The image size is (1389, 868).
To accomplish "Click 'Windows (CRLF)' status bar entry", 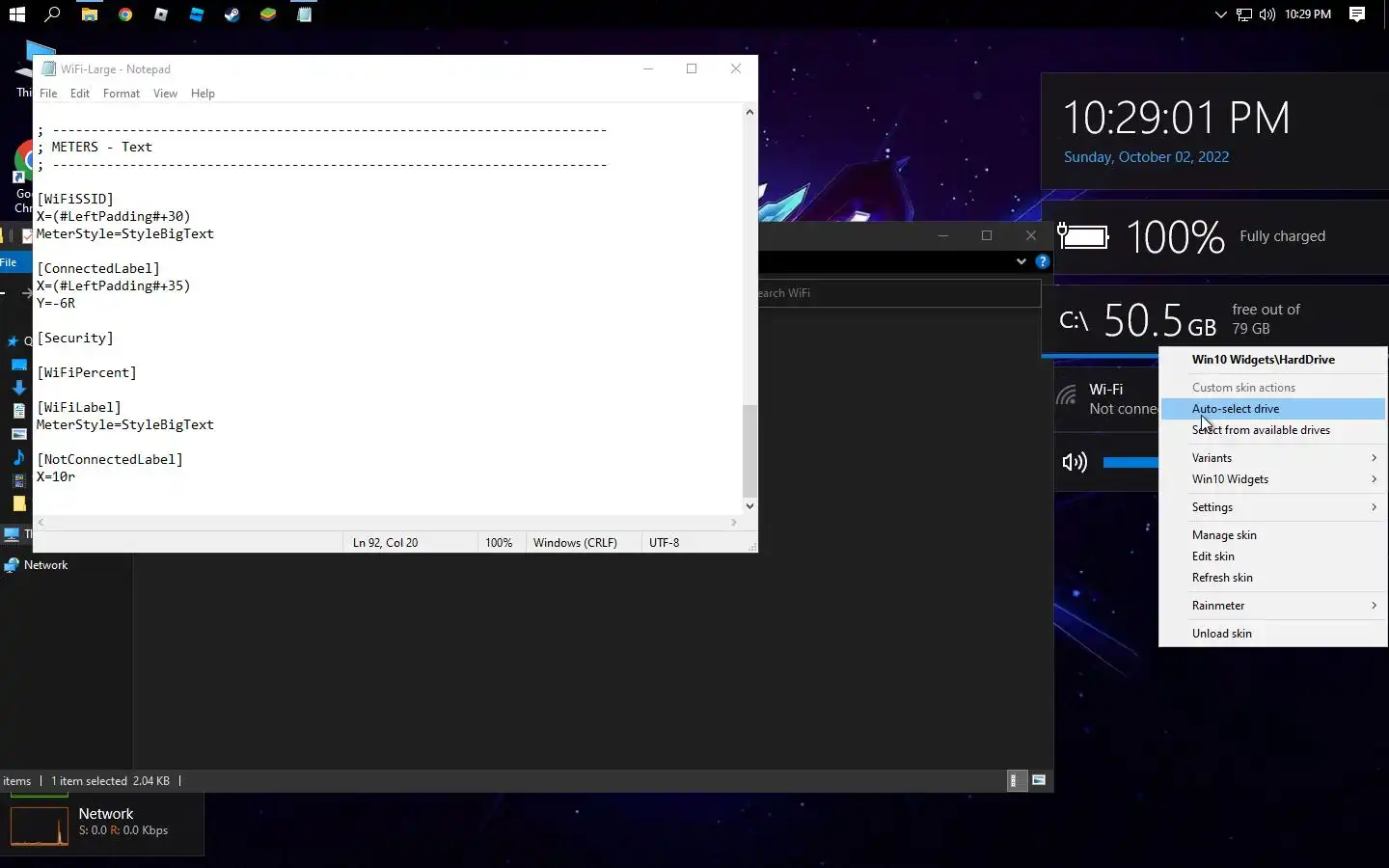I will click(575, 543).
